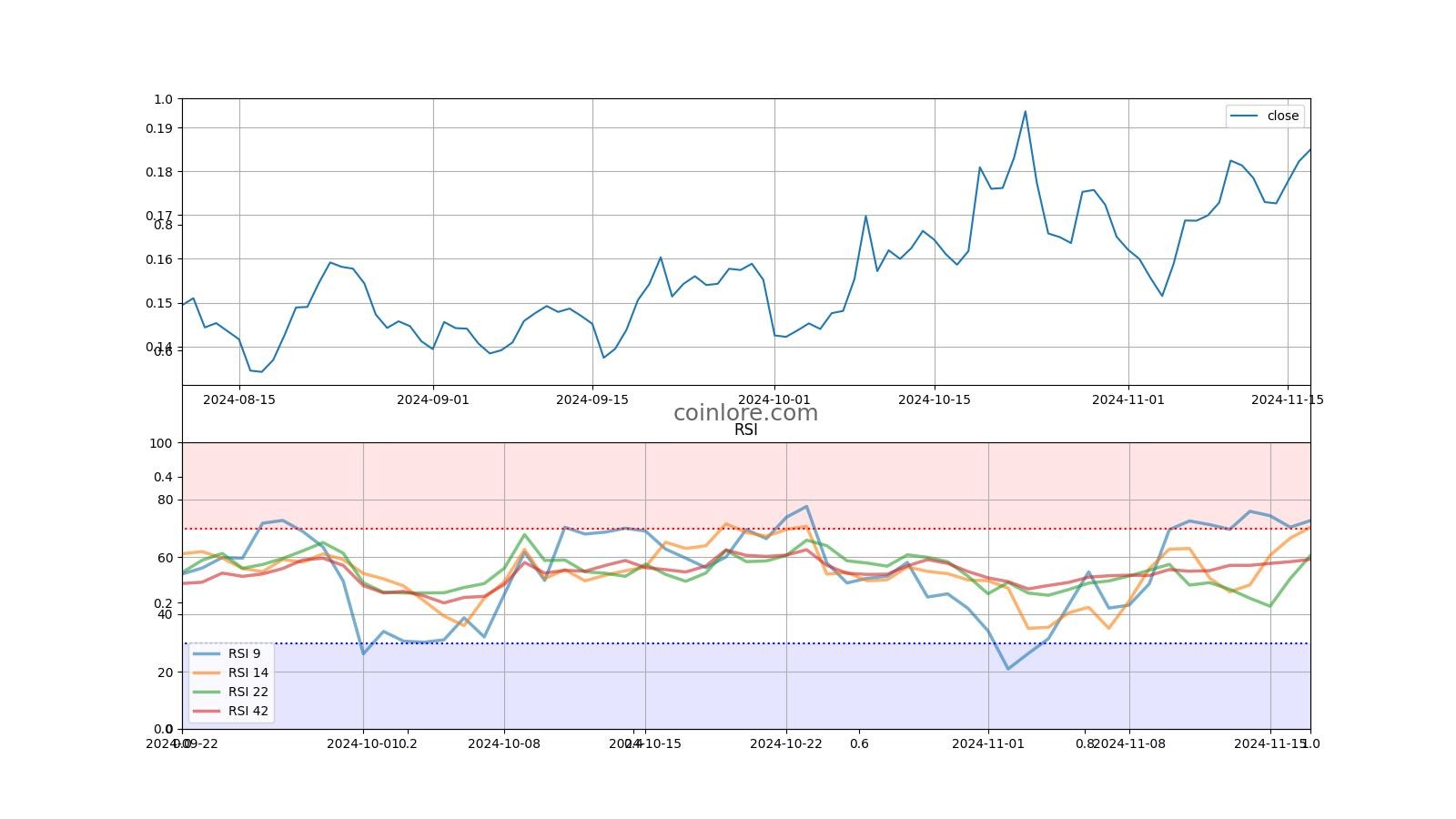
Task: Click '2024-10-15' on the price chart axis
Action: 935,399
